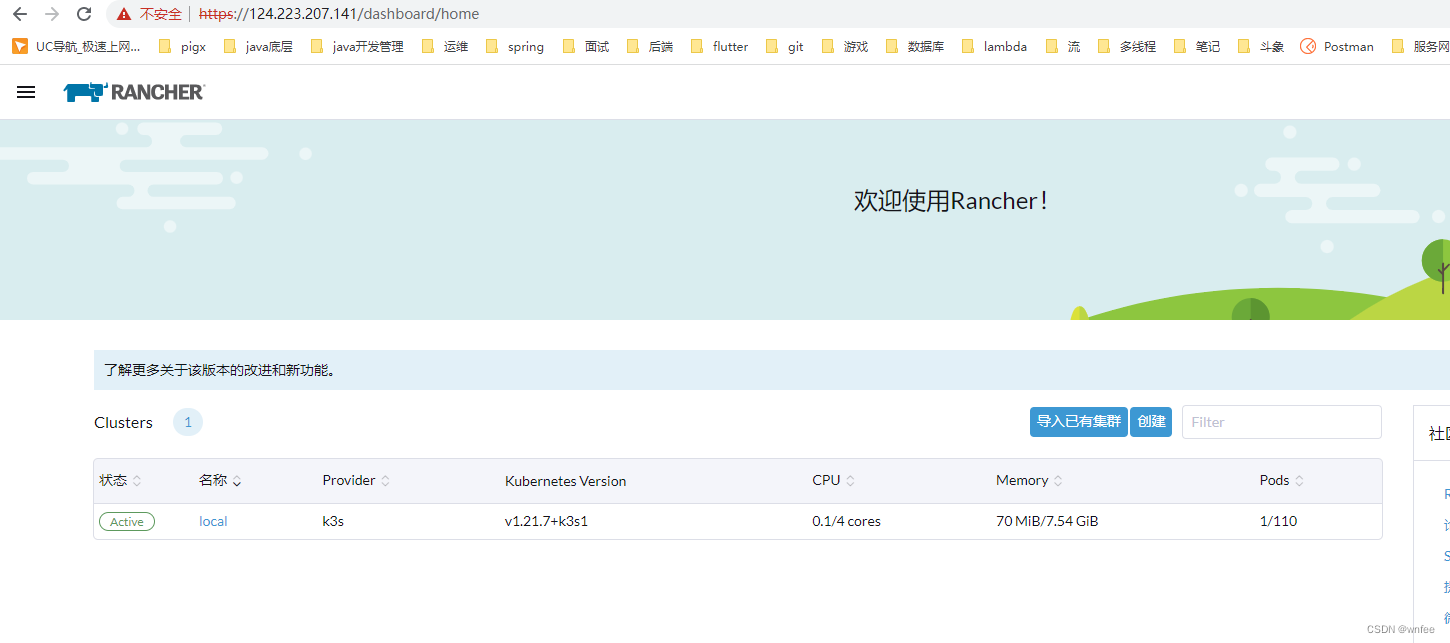Open the 斗象 bookmark folder
This screenshot has height=643, width=1450.
1260,46
